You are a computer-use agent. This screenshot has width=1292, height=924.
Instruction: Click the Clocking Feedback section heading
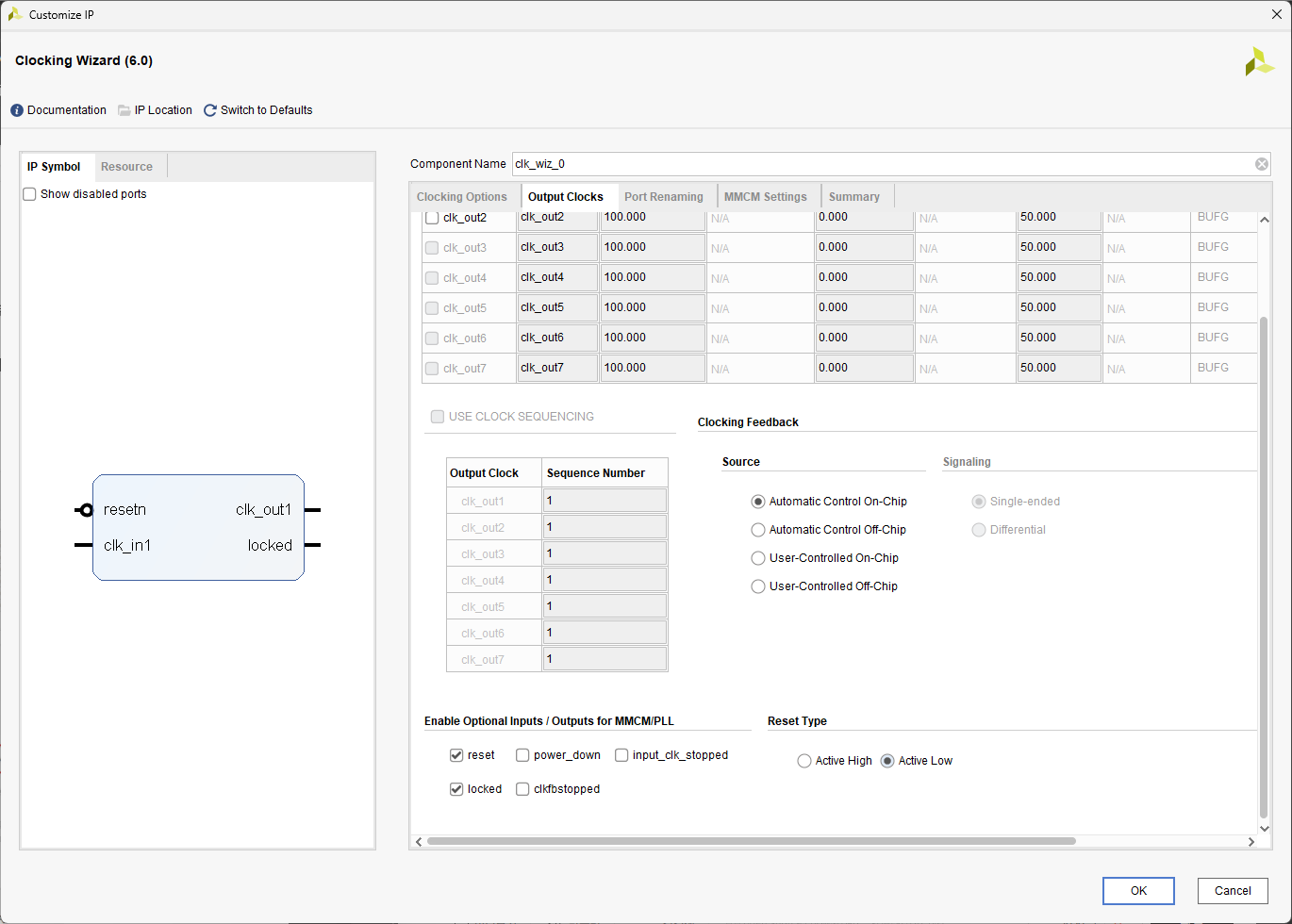tap(748, 422)
